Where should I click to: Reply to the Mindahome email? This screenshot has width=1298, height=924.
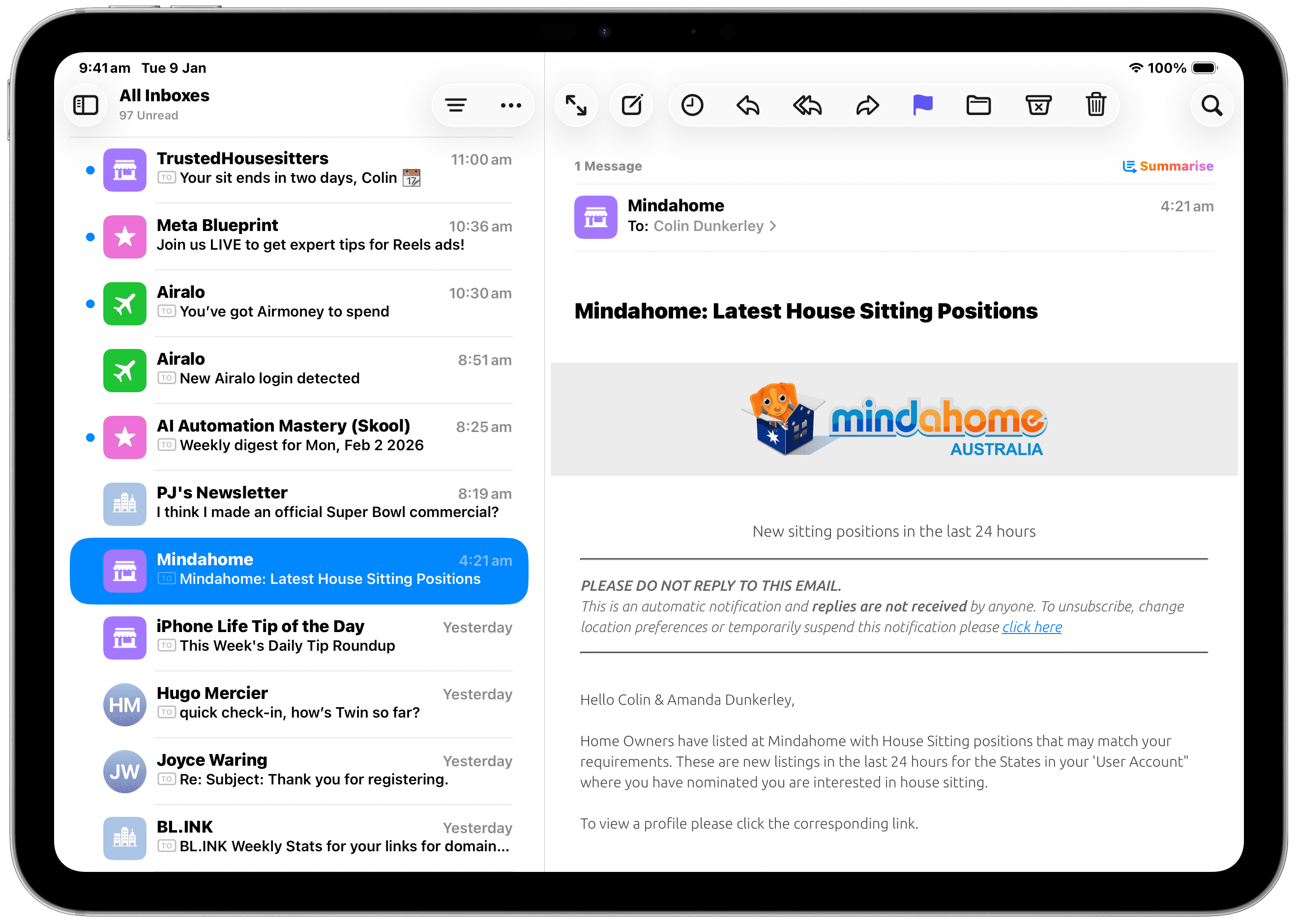[x=748, y=105]
